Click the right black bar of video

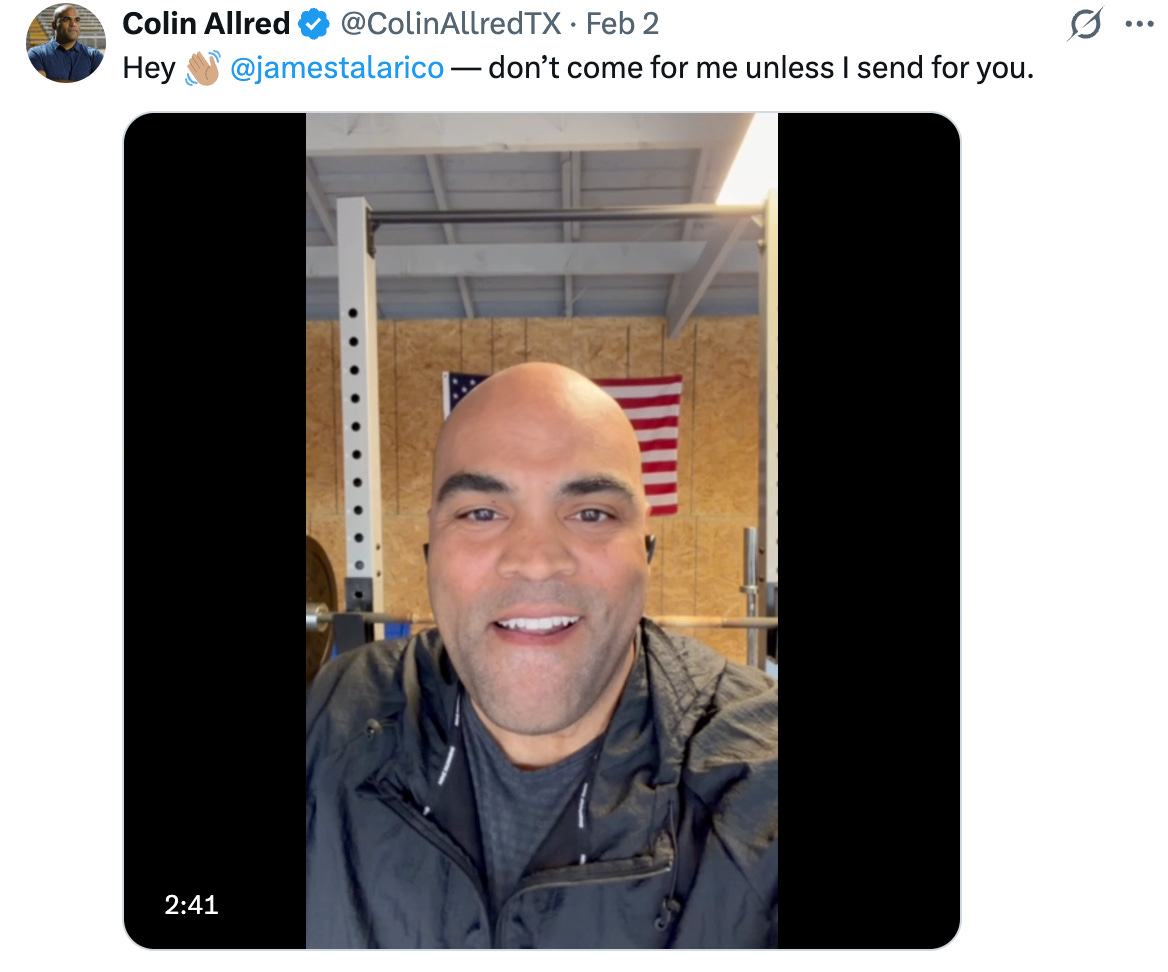pyautogui.click(x=869, y=521)
